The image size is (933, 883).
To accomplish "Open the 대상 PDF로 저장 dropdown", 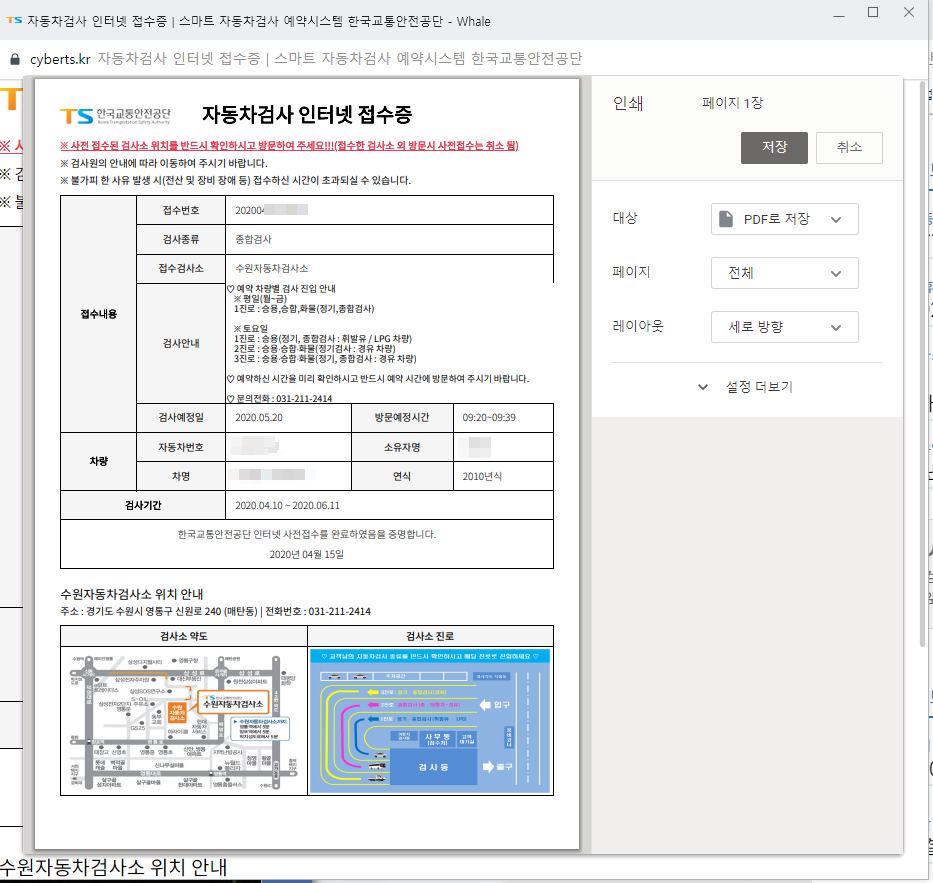I will coord(784,219).
